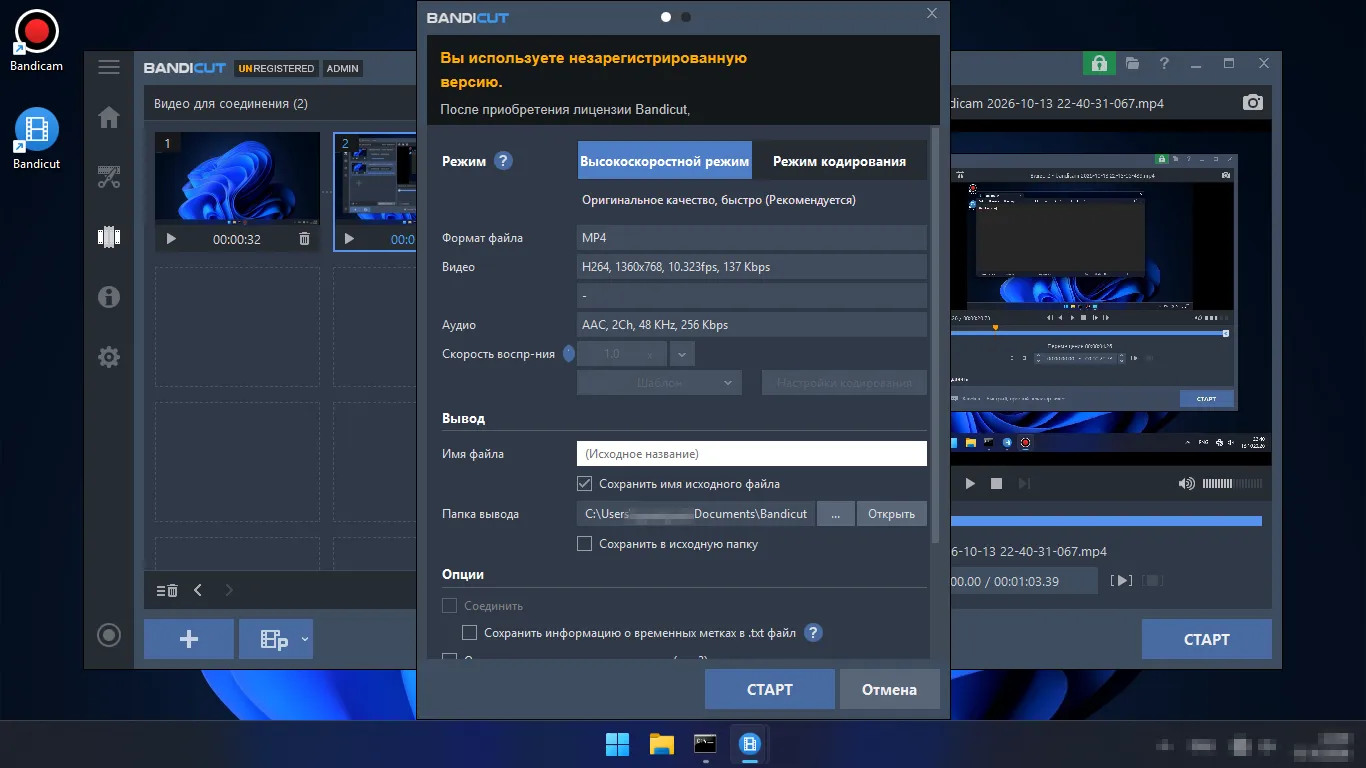Check the save timestamps to .txt option
The width and height of the screenshot is (1366, 768).
(x=469, y=633)
